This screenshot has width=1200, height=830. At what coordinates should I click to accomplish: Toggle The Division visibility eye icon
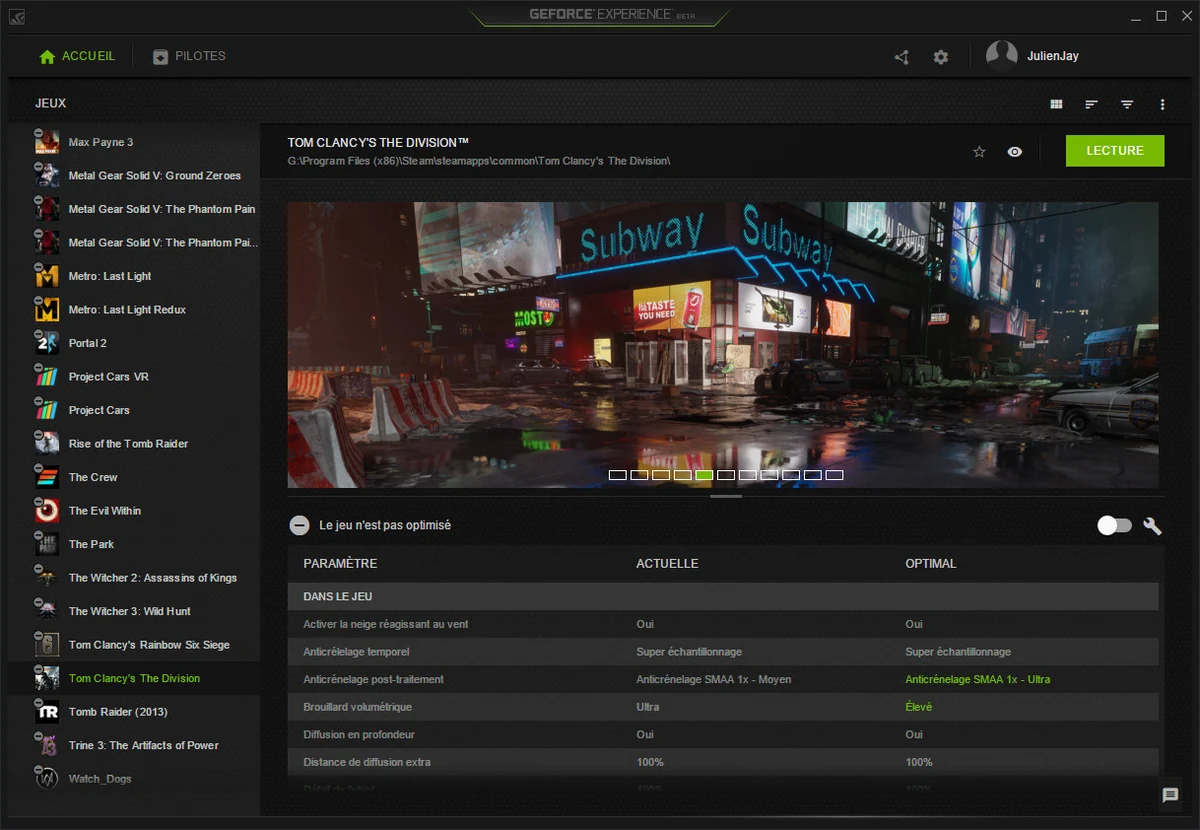click(x=1015, y=152)
